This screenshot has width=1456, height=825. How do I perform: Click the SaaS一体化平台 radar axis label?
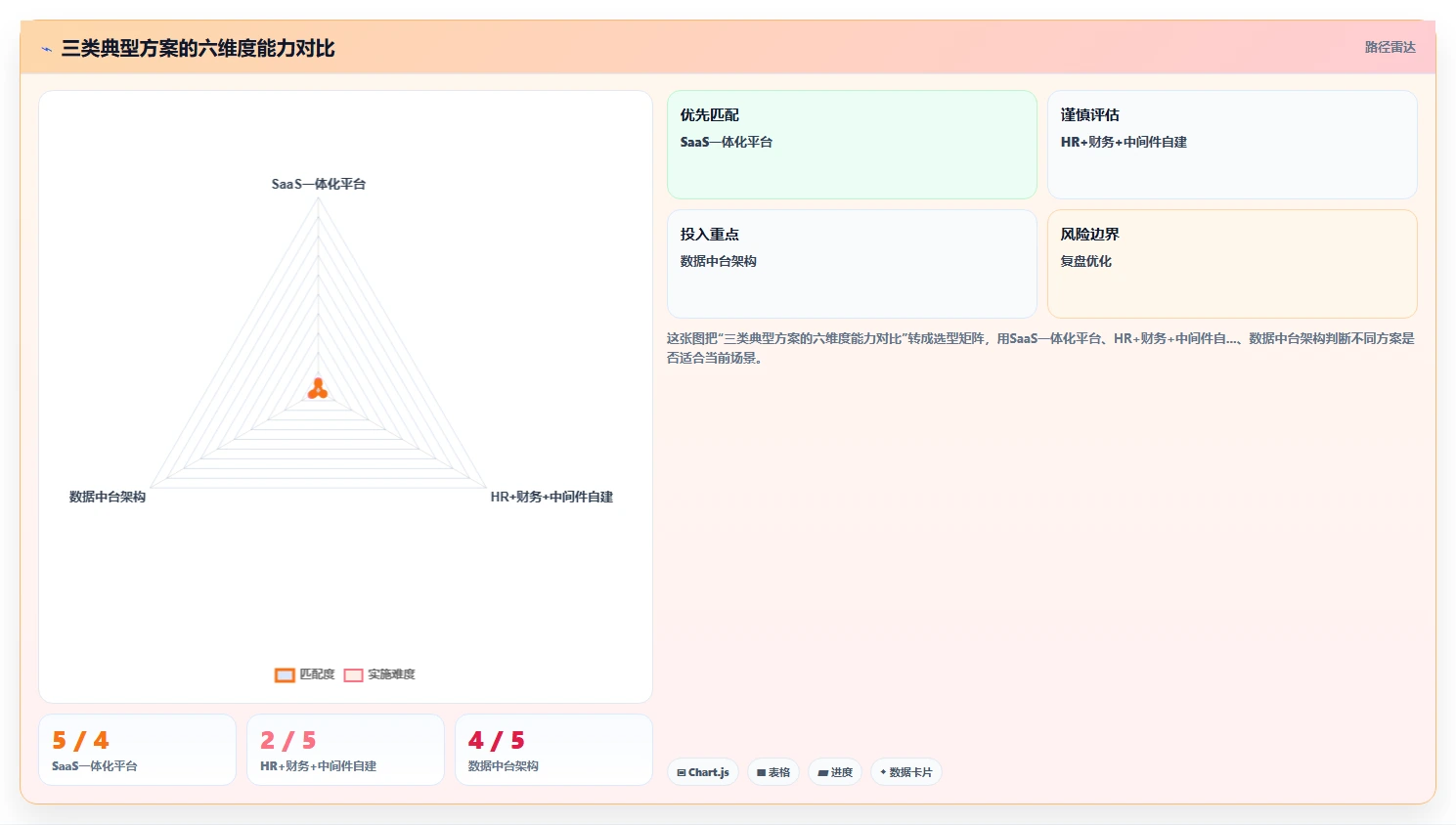(x=319, y=184)
